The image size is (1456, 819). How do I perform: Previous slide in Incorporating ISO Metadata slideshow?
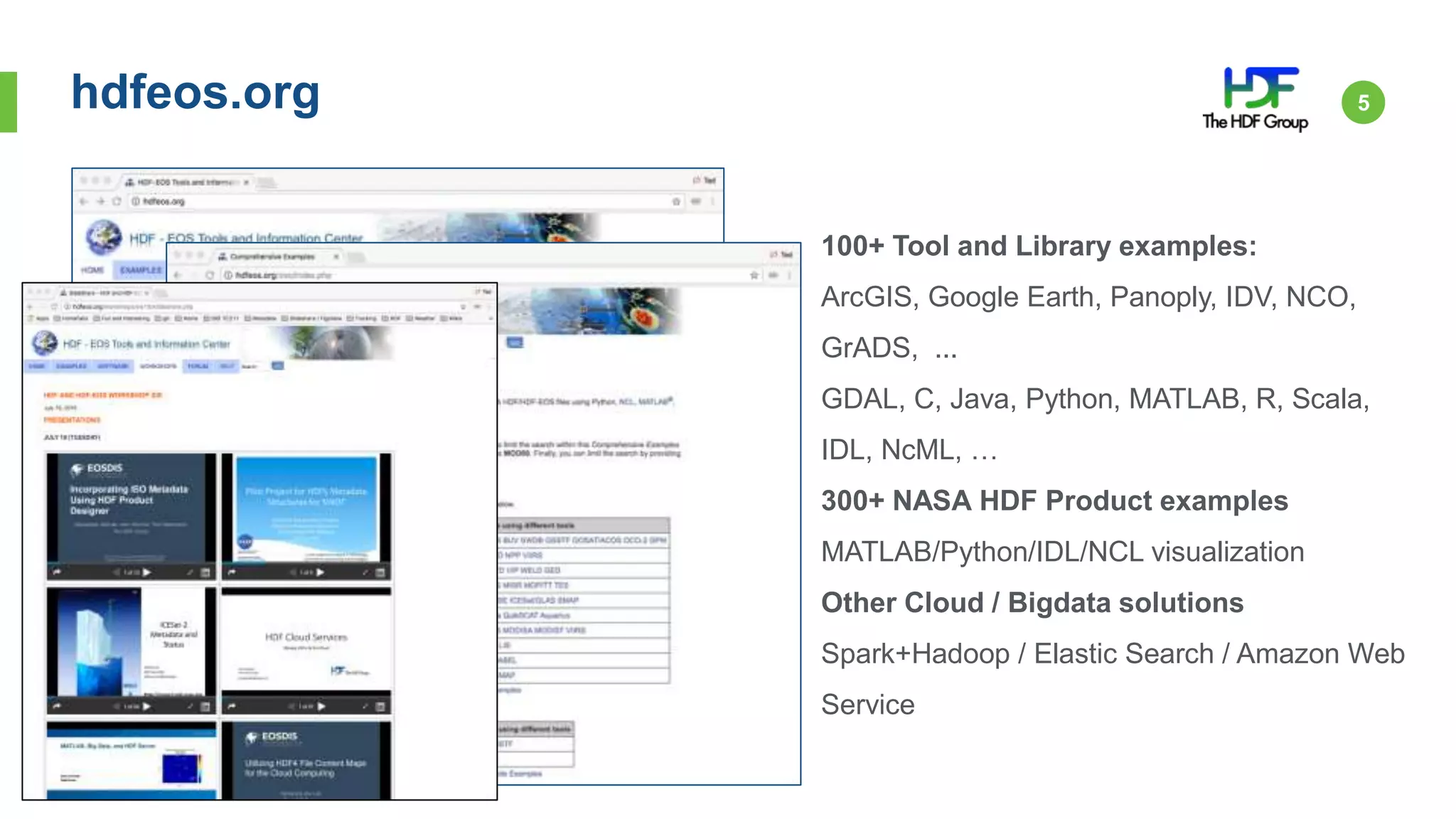coord(117,572)
